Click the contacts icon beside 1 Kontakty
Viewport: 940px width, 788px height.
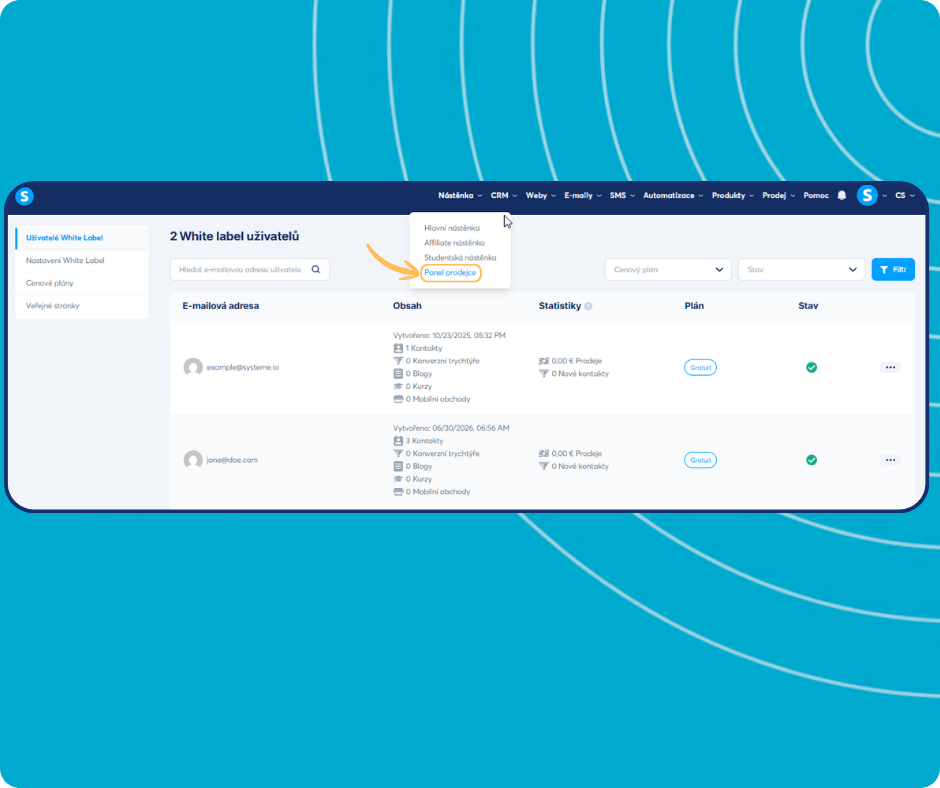(x=398, y=348)
